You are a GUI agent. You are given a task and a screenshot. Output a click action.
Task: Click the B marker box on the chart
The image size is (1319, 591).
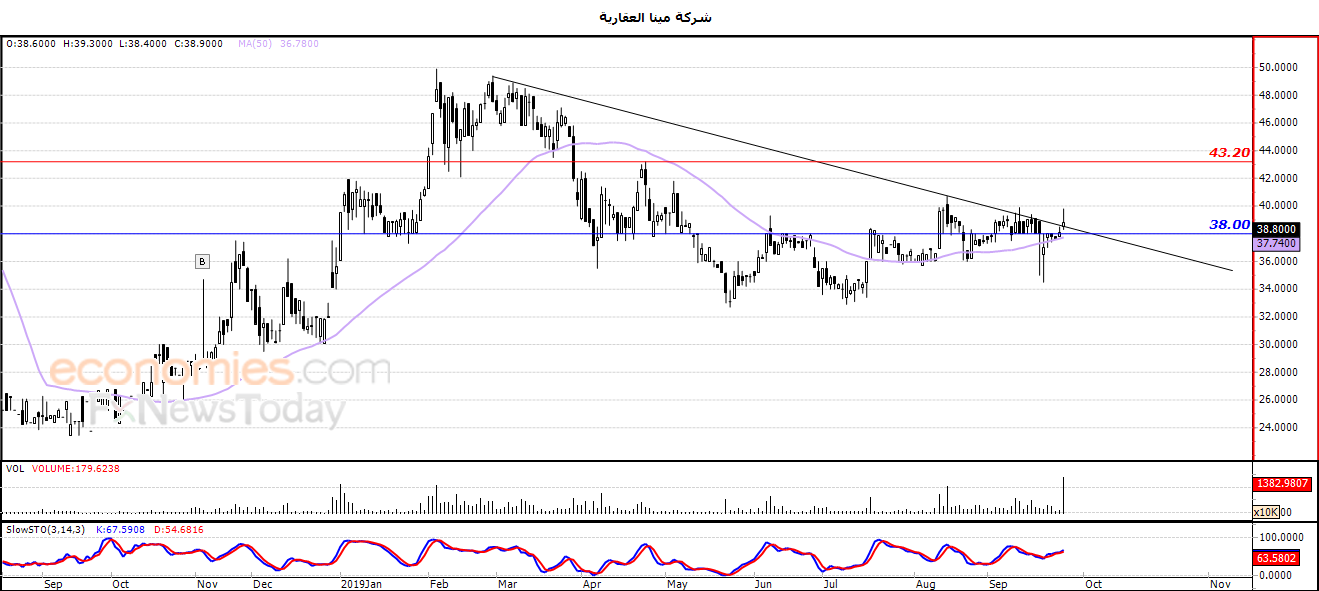tap(202, 262)
